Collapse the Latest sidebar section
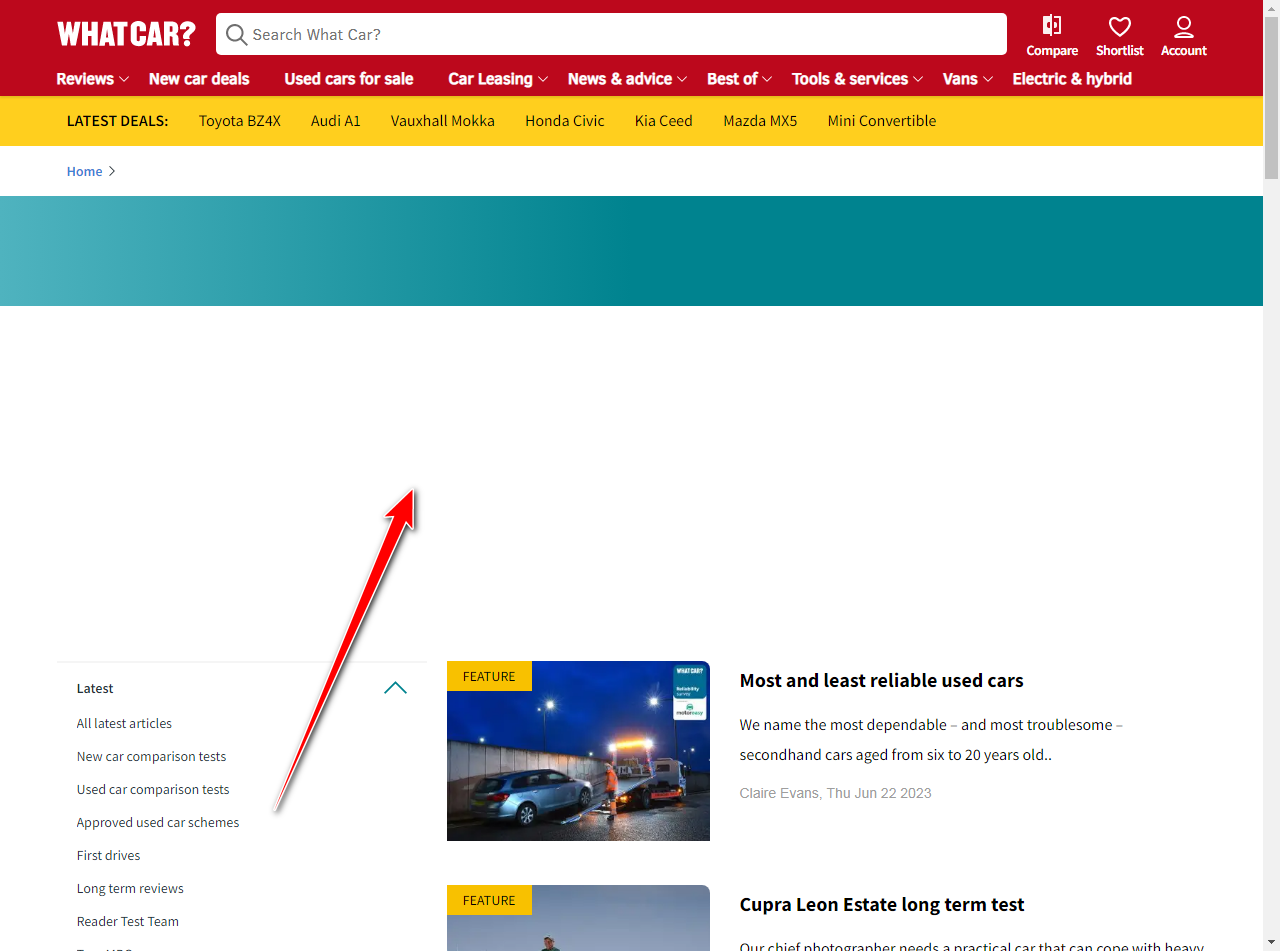The width and height of the screenshot is (1280, 951). click(x=395, y=688)
